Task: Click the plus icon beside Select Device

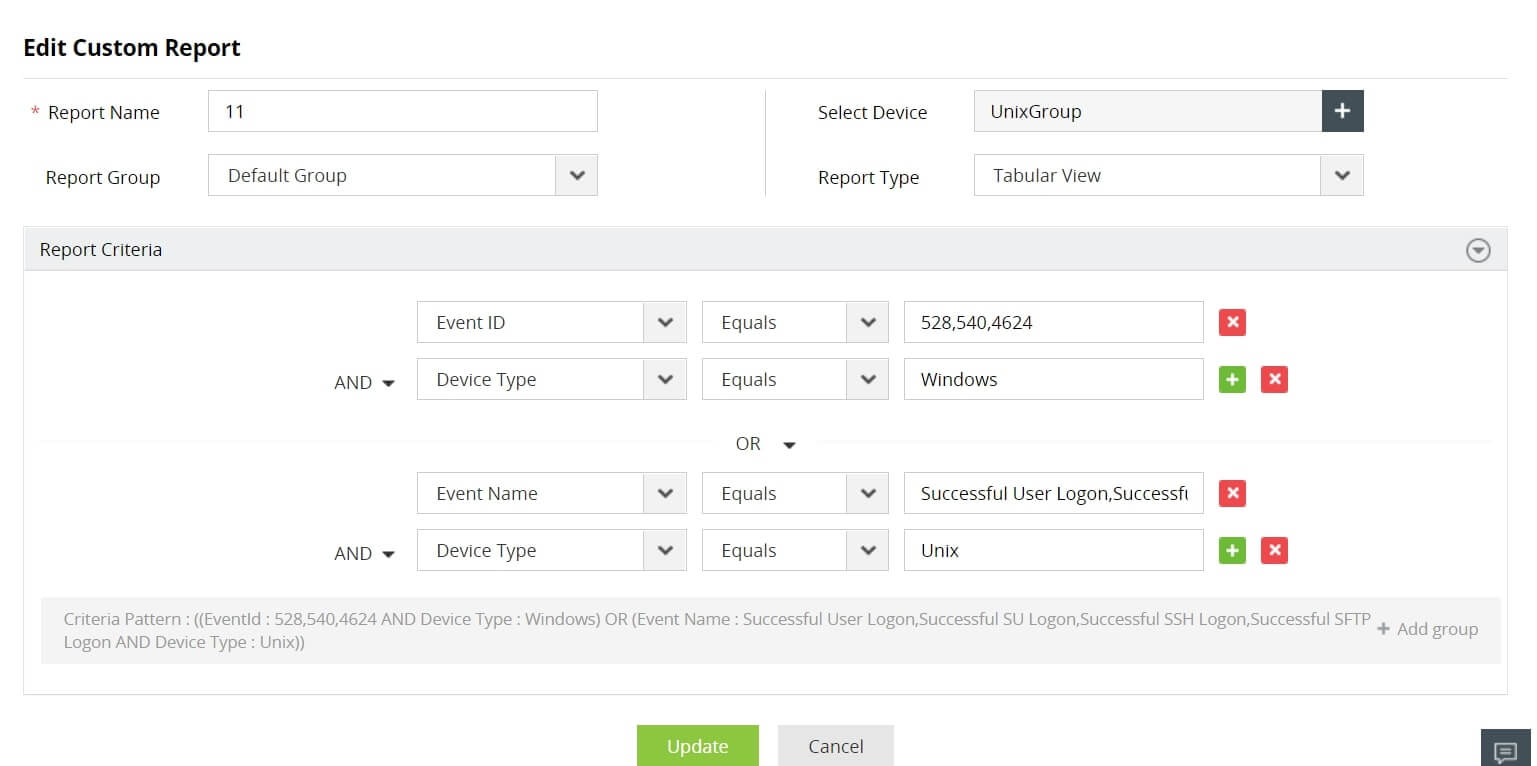Action: pos(1342,112)
